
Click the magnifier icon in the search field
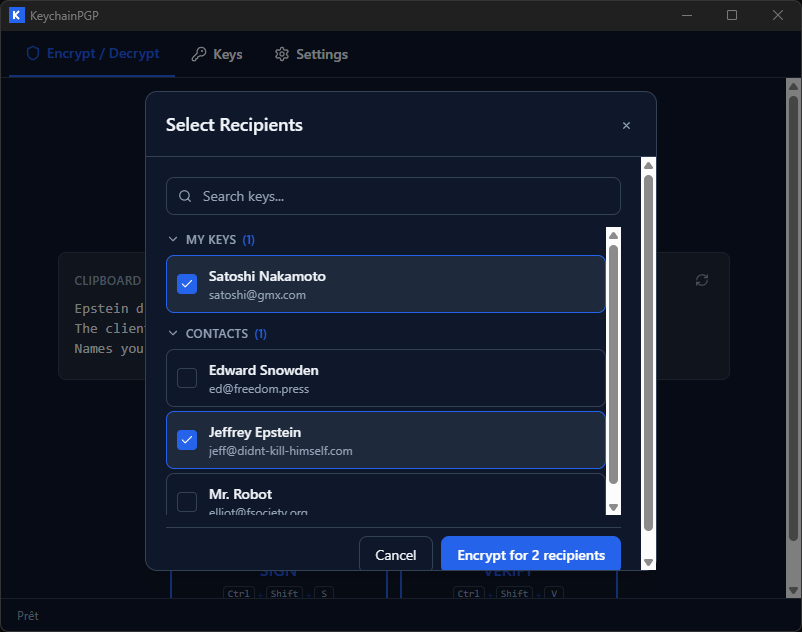click(185, 196)
